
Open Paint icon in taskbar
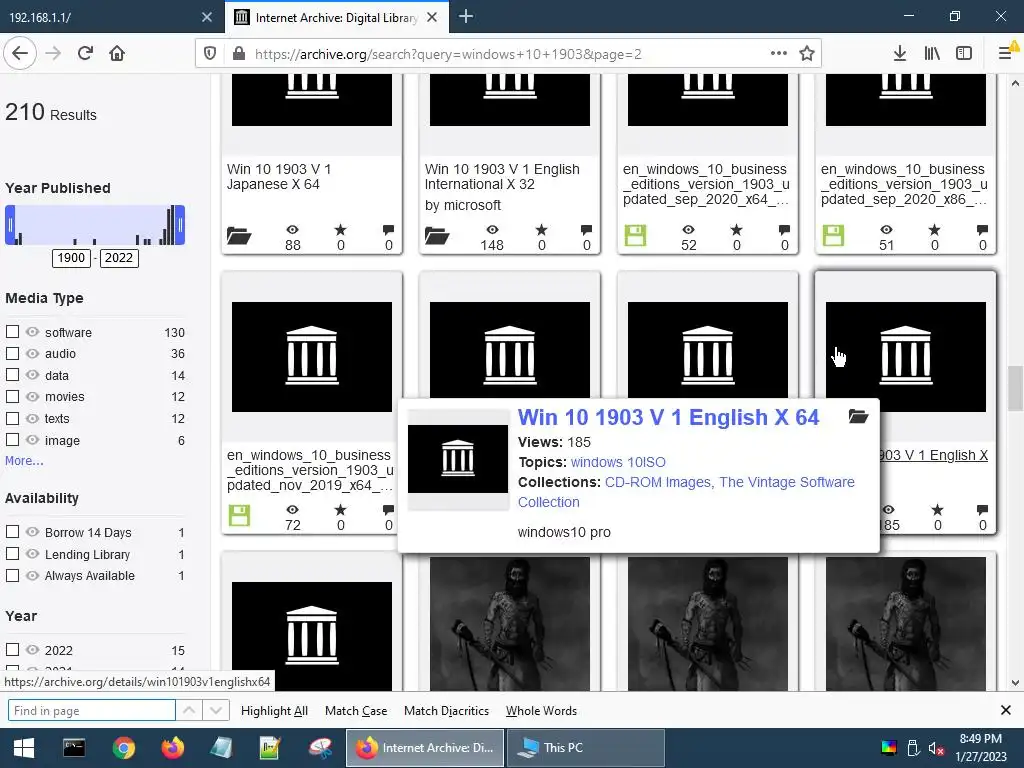click(x=320, y=748)
